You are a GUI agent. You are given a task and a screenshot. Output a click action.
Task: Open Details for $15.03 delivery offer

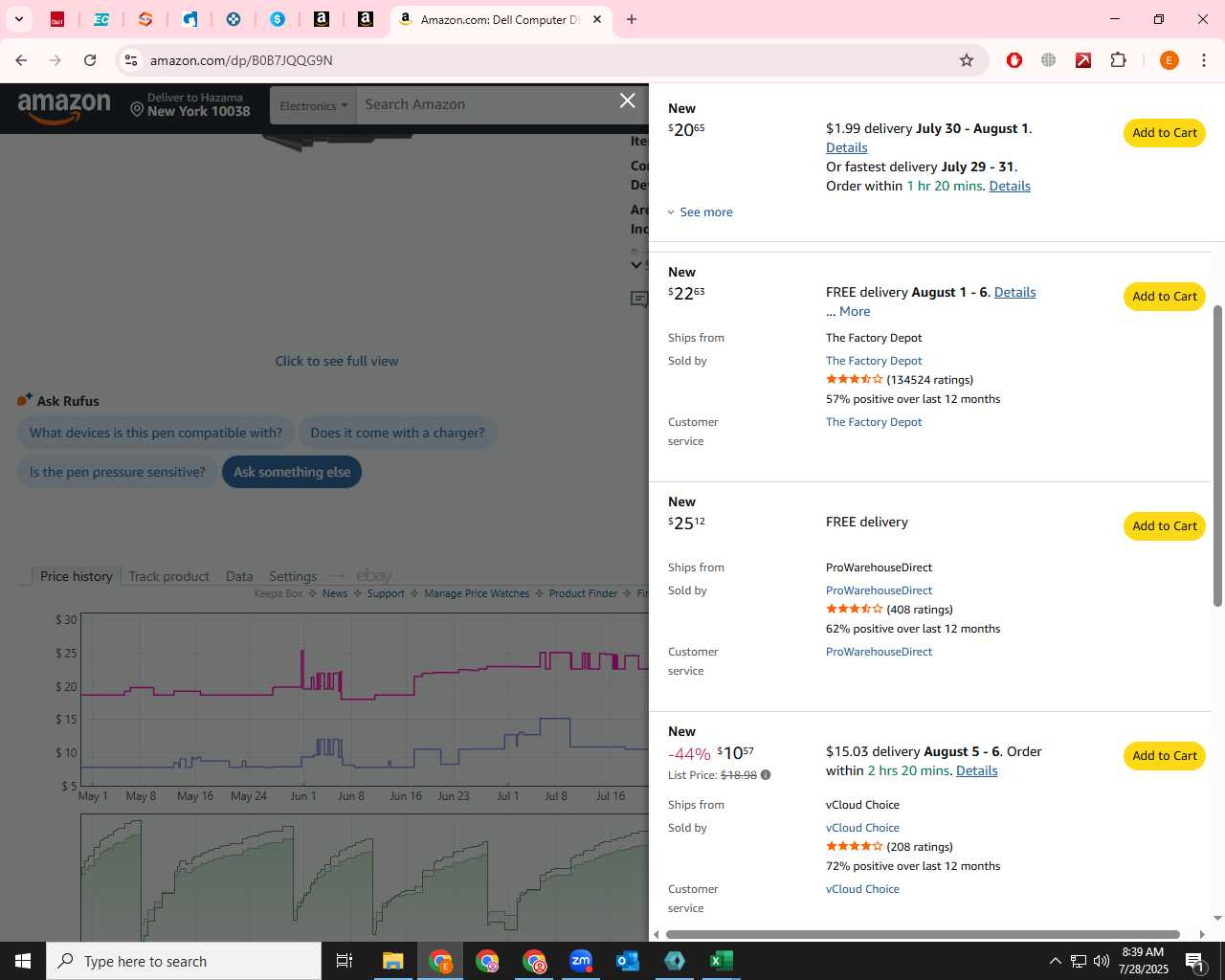[x=976, y=770]
